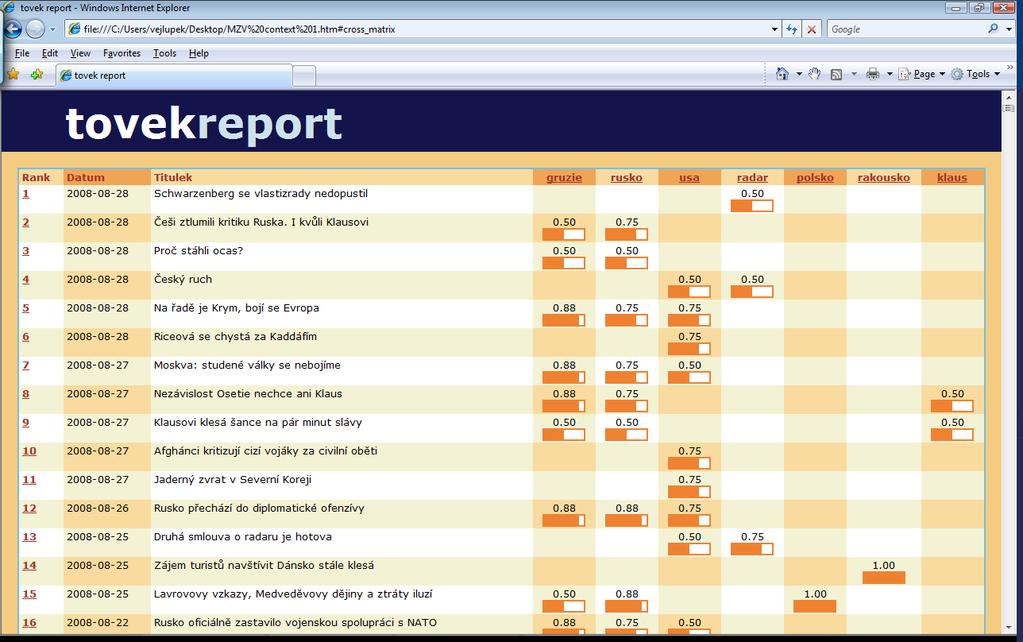Click the Print icon
Screen dimensions: 1023x642
(872, 74)
